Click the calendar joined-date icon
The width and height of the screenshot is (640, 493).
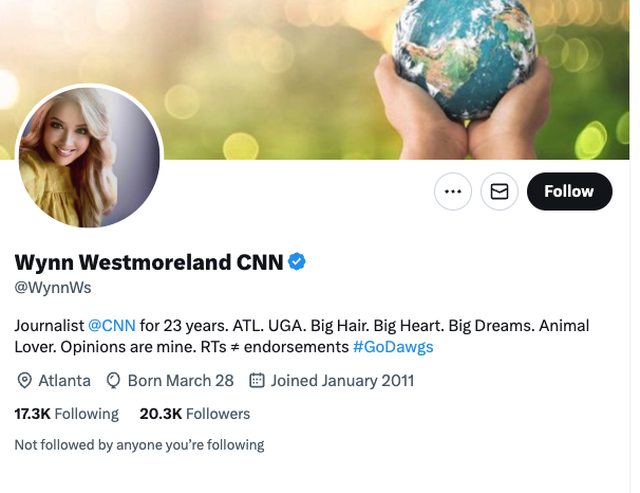(256, 380)
